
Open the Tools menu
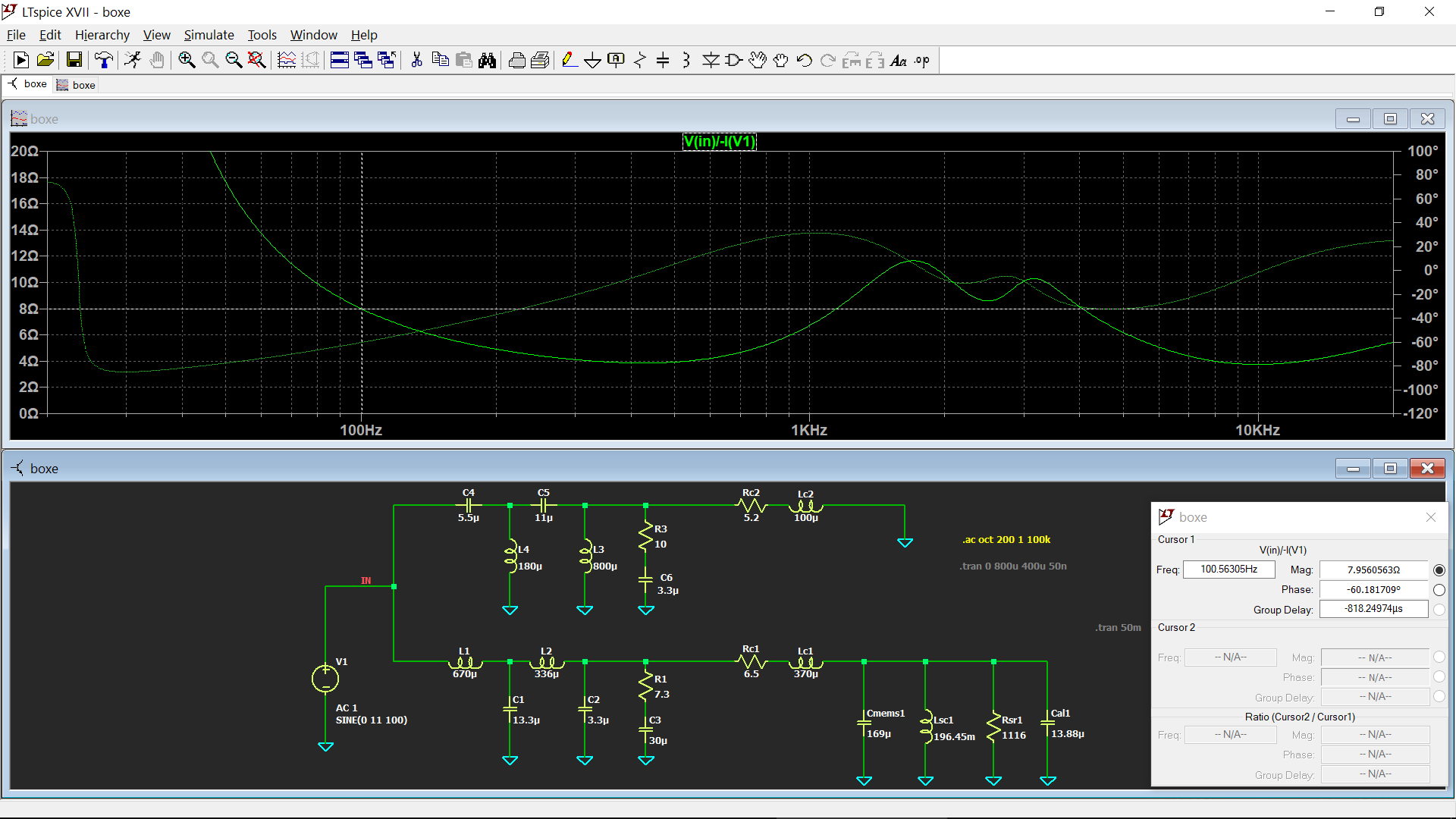(x=262, y=35)
